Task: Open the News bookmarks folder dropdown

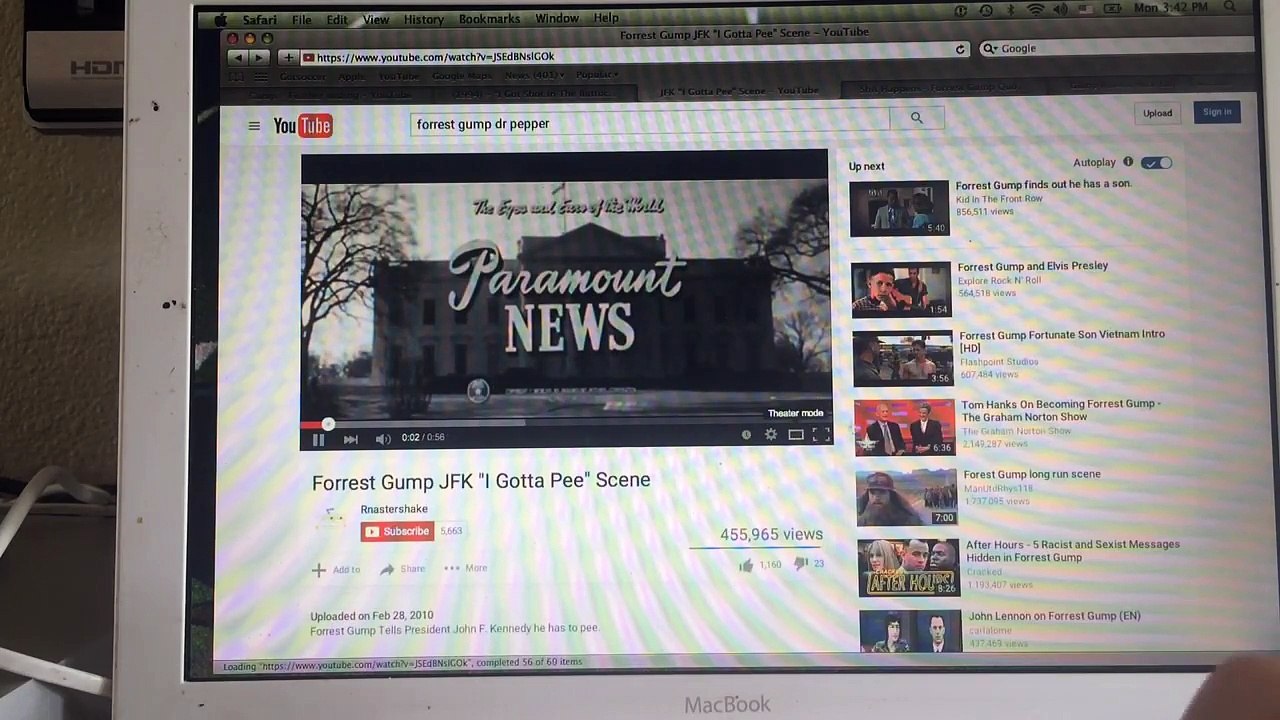Action: (x=534, y=75)
